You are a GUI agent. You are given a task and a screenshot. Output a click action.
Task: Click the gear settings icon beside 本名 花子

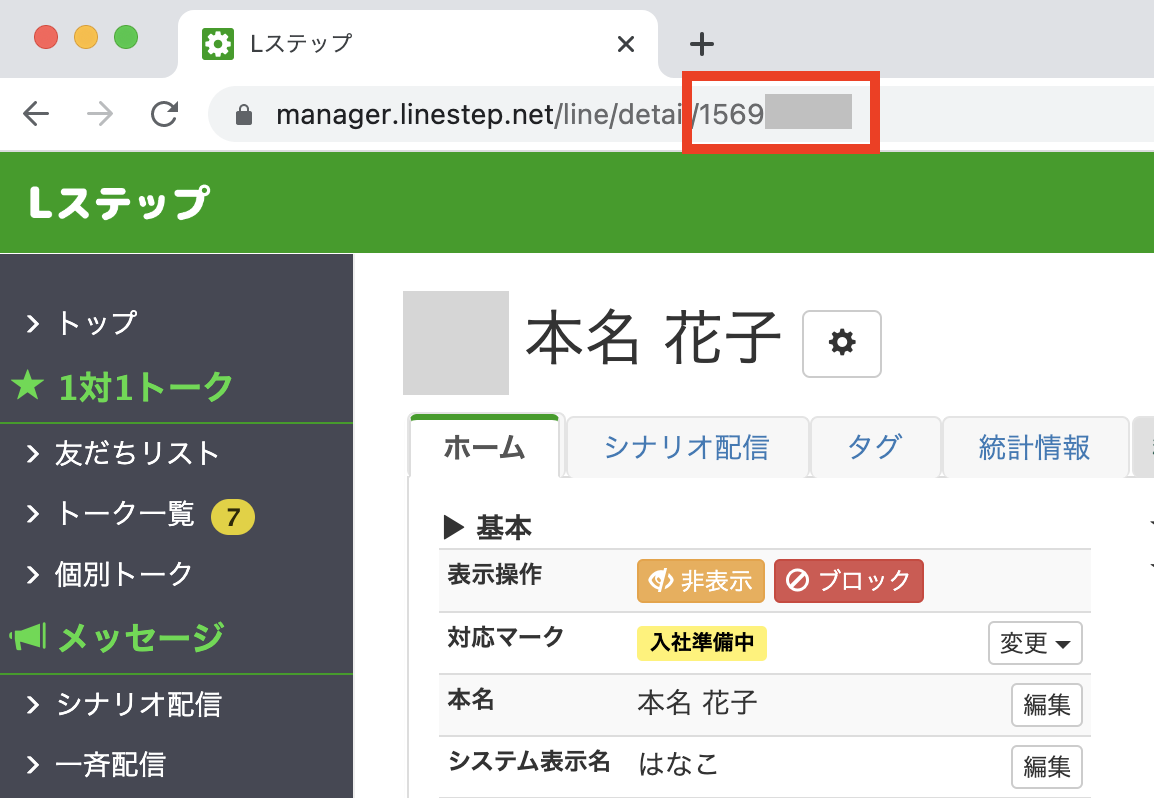coord(842,343)
